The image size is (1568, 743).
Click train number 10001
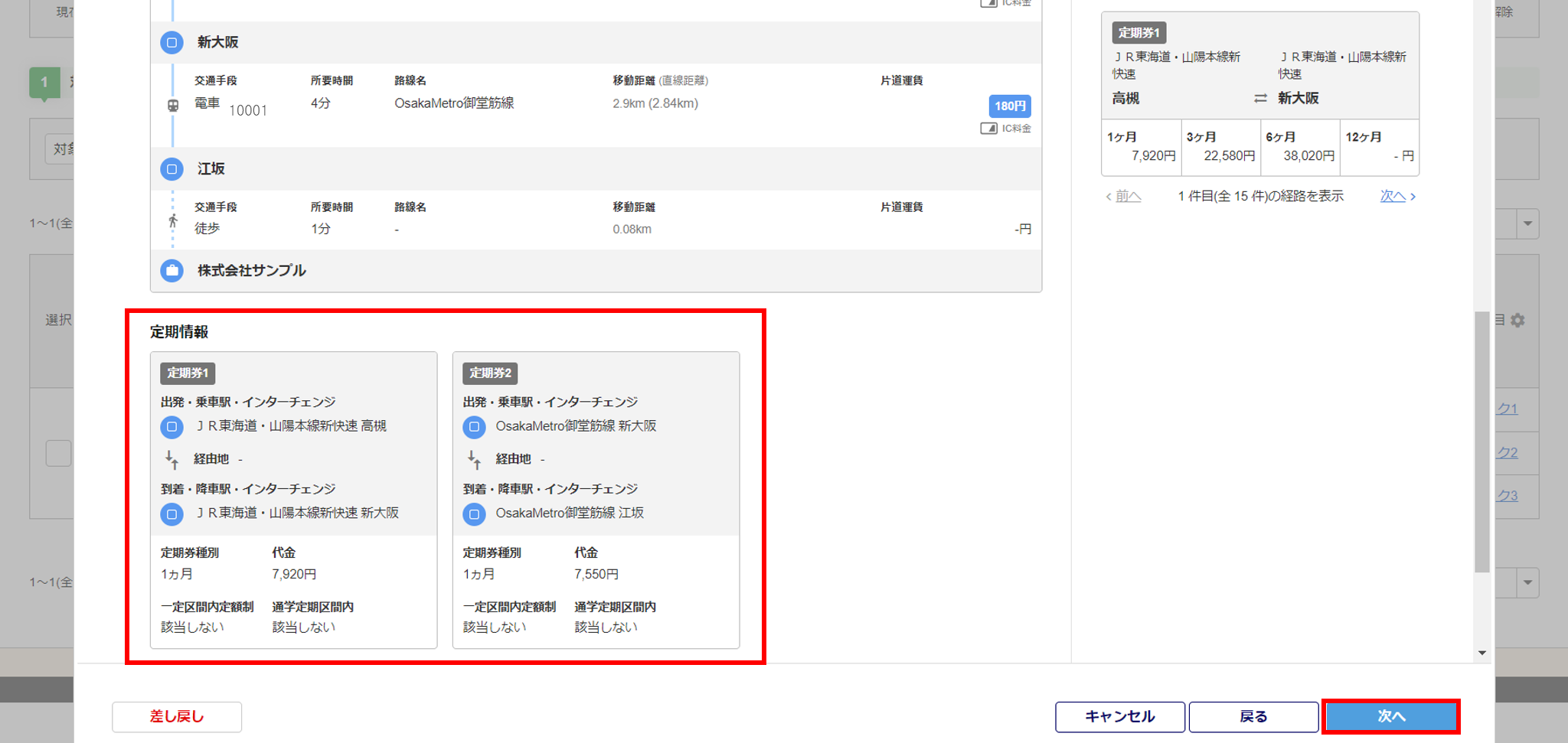248,111
